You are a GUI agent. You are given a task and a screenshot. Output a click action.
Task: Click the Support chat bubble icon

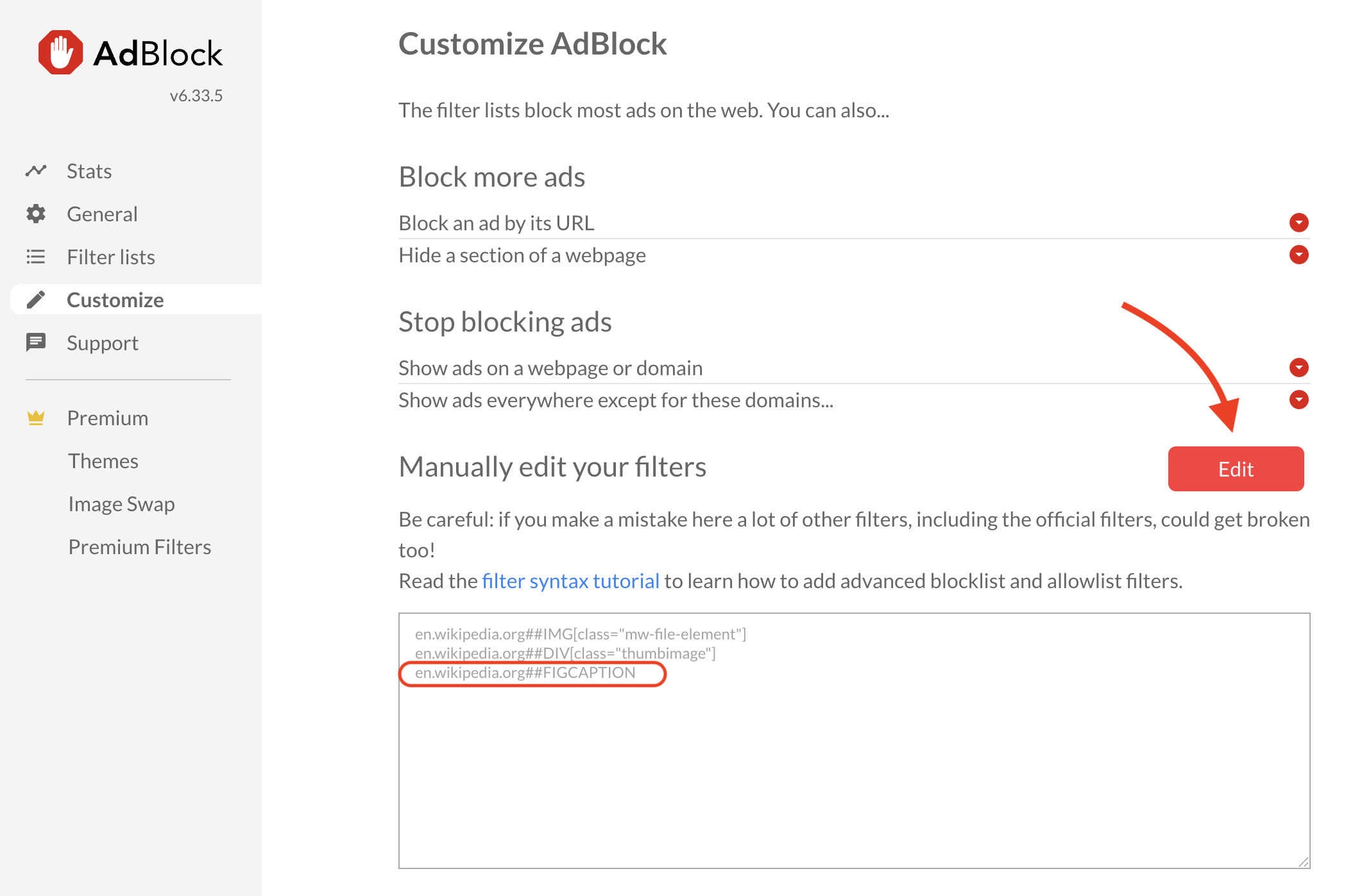point(36,342)
